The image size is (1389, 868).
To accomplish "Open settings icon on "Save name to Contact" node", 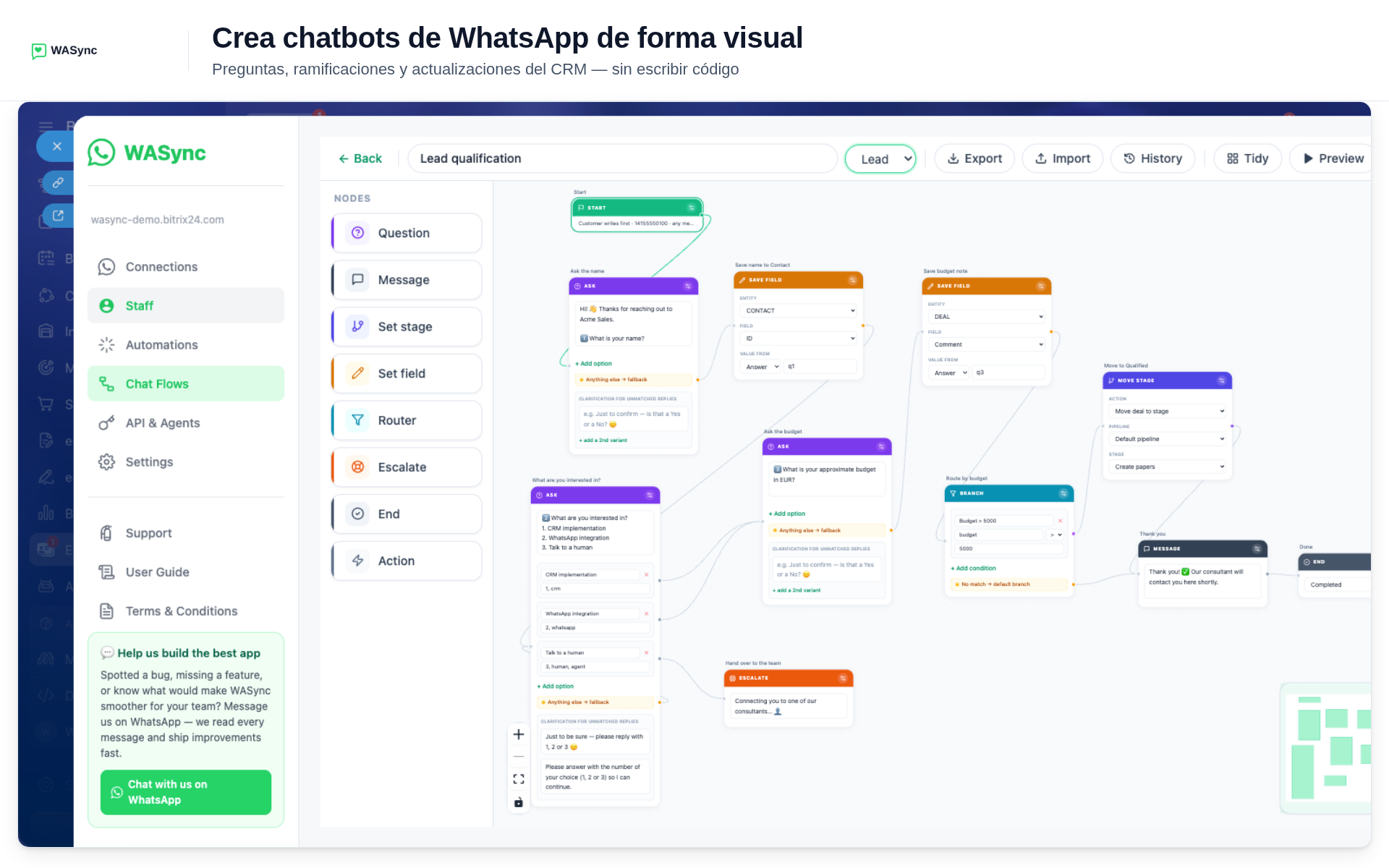I will click(x=853, y=280).
